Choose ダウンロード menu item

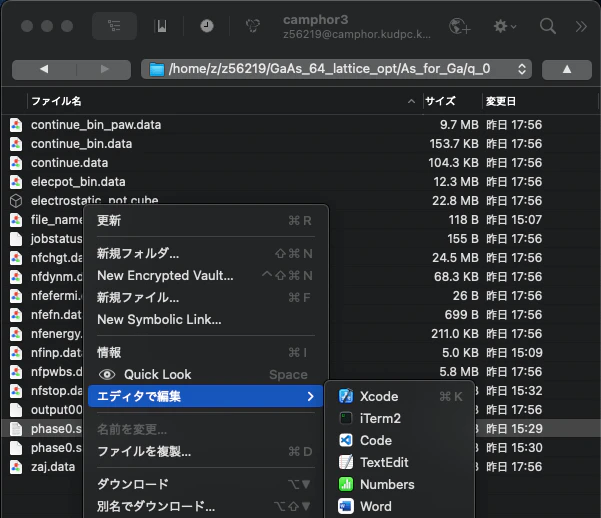[x=205, y=484]
